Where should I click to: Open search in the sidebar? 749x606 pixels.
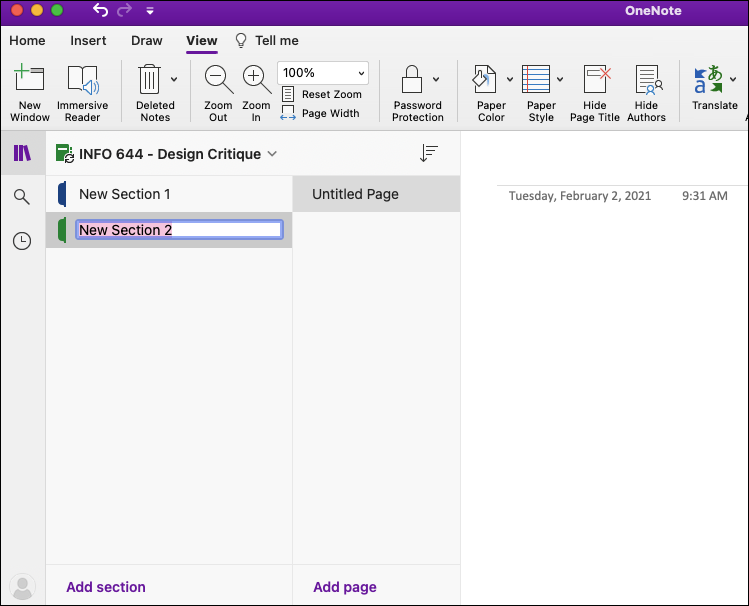[21, 196]
